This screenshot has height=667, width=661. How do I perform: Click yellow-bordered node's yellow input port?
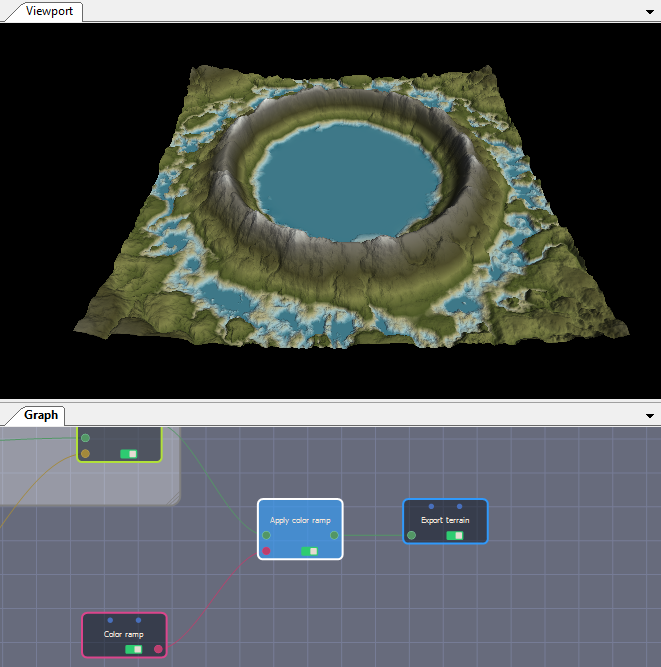click(85, 453)
